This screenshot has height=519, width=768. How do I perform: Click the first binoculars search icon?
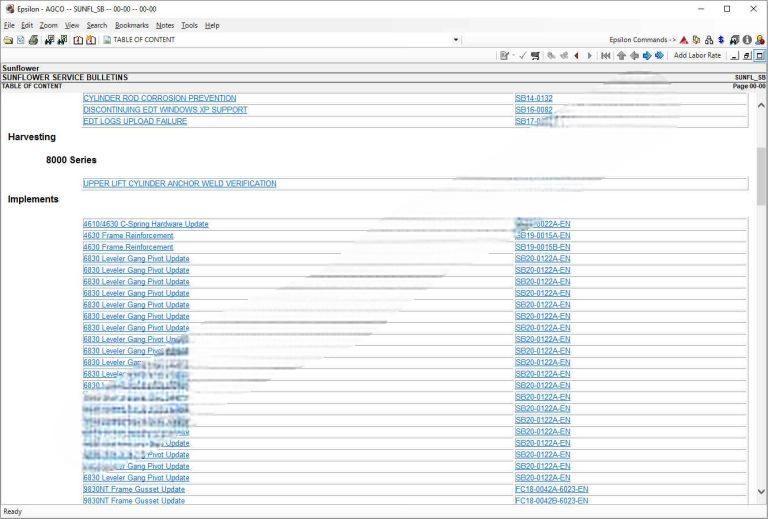(x=49, y=40)
